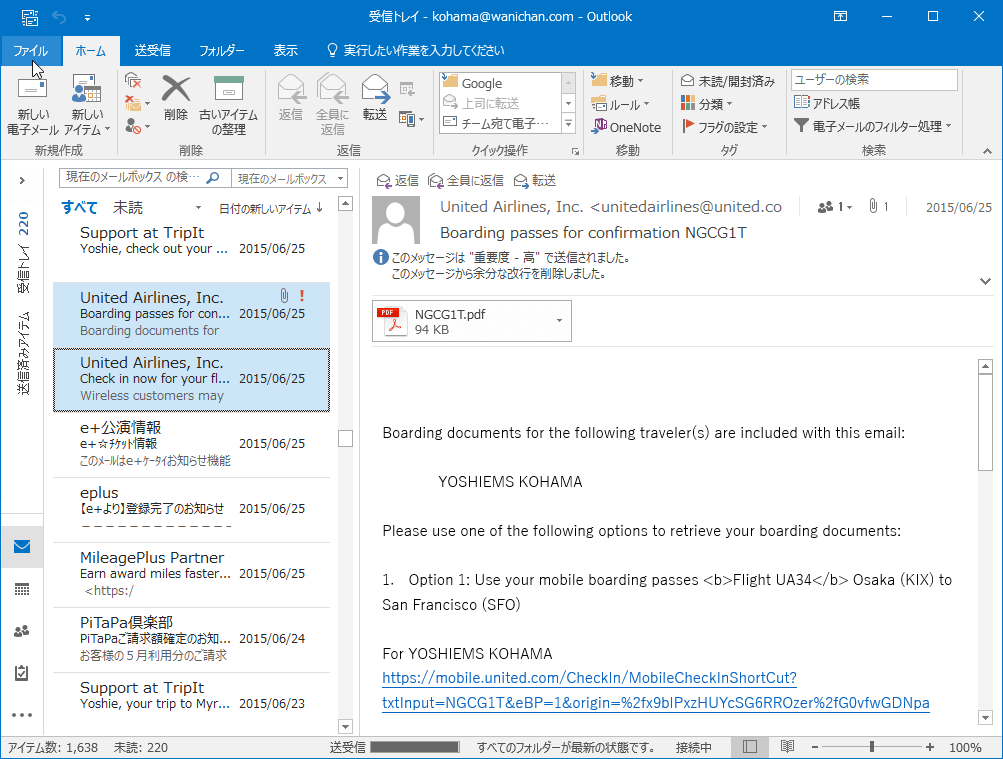Switch to the 表示 tab
Image resolution: width=1003 pixels, height=759 pixels.
tap(285, 51)
